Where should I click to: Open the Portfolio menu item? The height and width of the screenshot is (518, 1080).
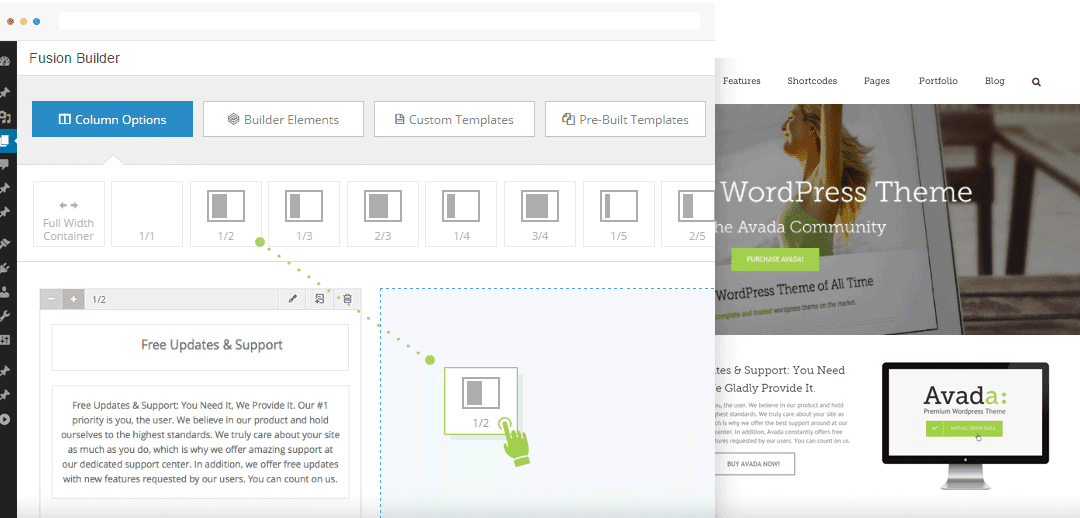click(938, 81)
